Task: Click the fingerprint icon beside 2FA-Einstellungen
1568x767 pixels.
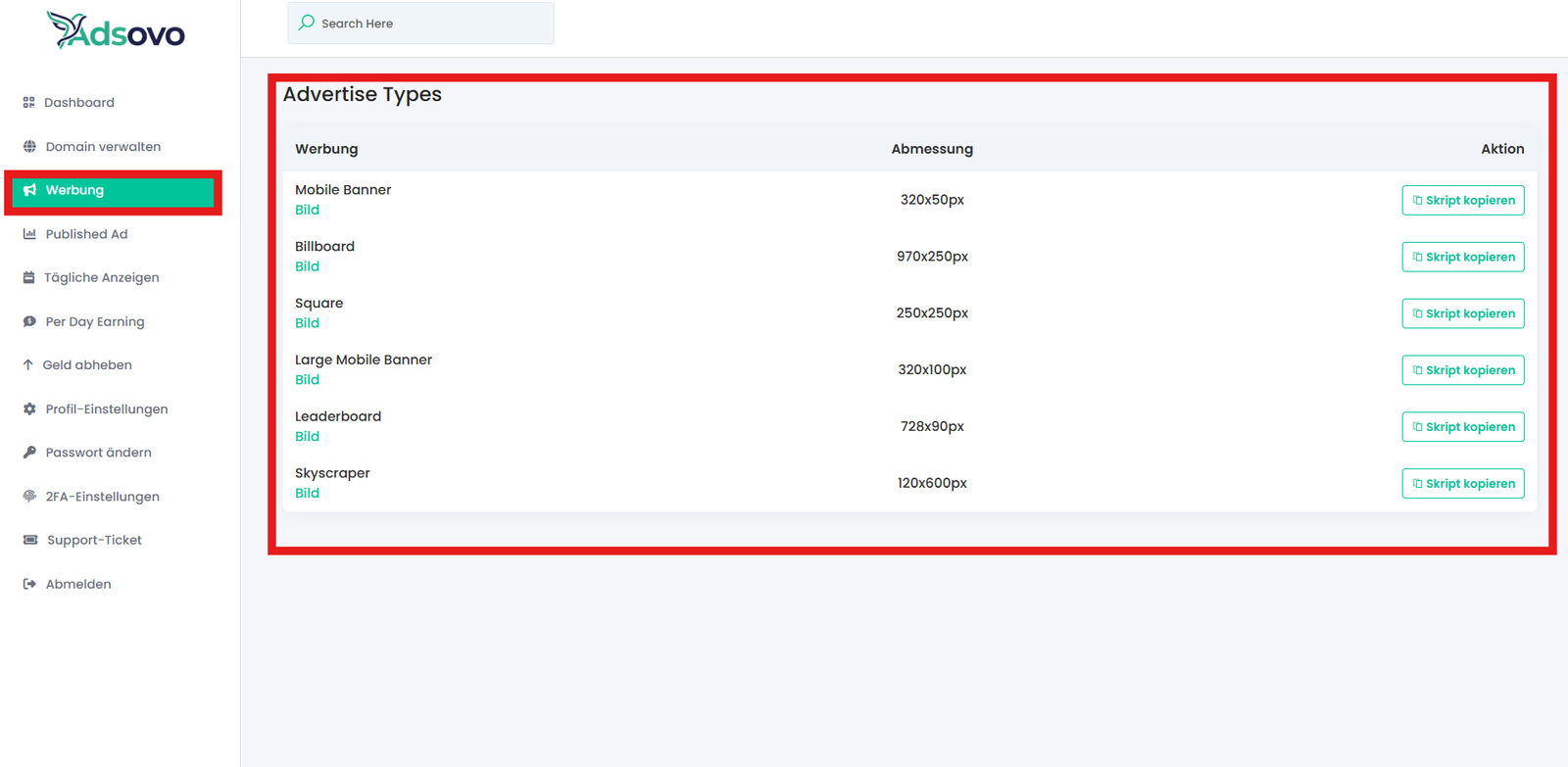Action: point(29,497)
